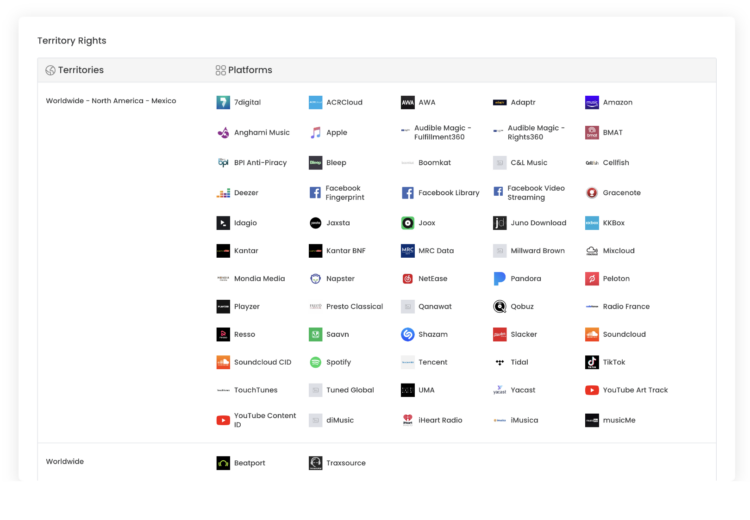Viewport: 750px width, 520px height.
Task: Click the "TouchTunes" label
Action: [255, 390]
